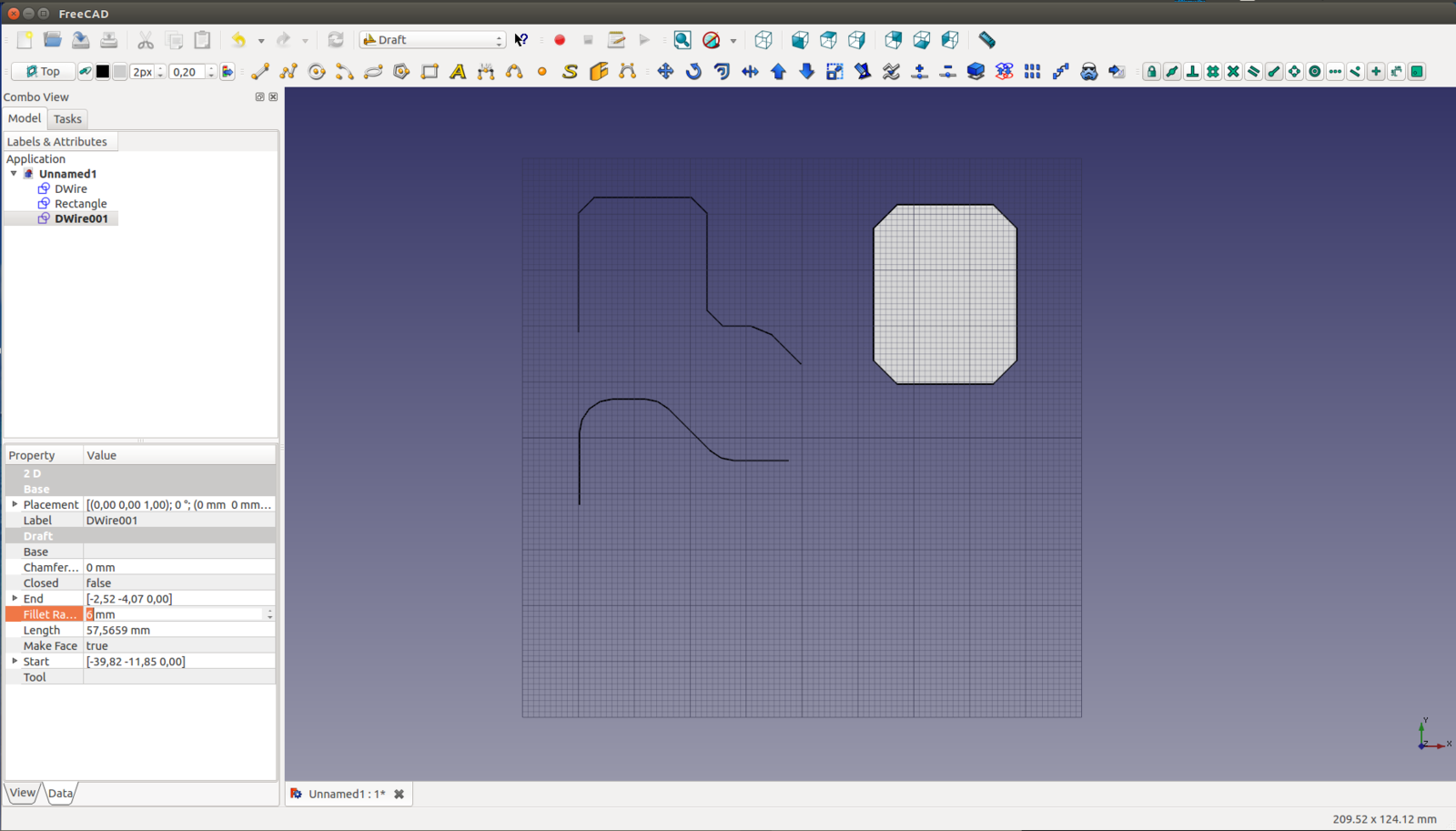Select the Draft Line tool

(260, 72)
